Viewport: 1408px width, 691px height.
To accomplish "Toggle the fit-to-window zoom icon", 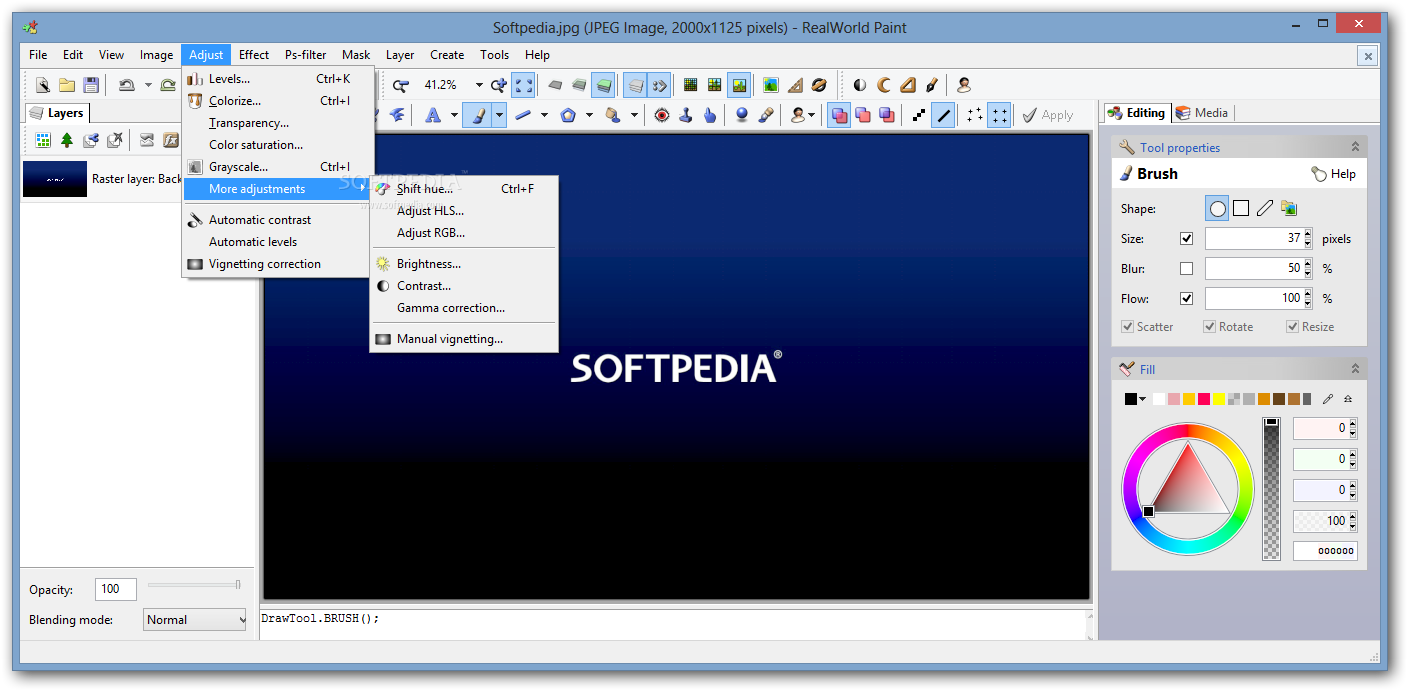I will pos(523,85).
